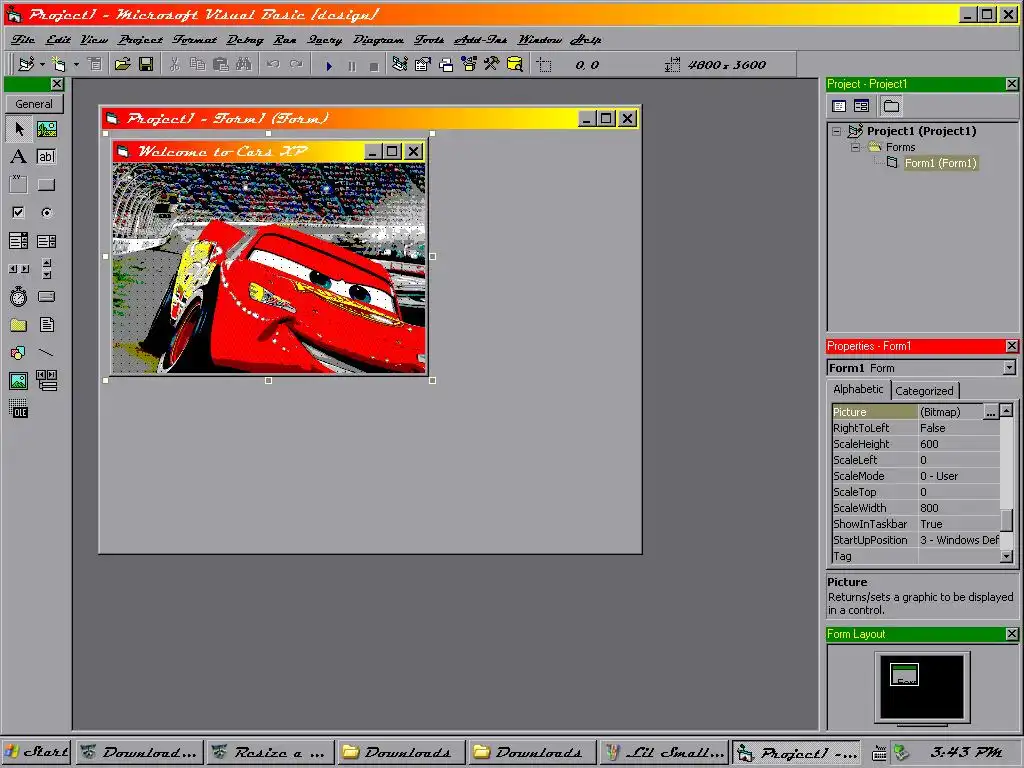The width and height of the screenshot is (1024, 768).
Task: Toggle Folders view in Project panel
Action: click(891, 106)
